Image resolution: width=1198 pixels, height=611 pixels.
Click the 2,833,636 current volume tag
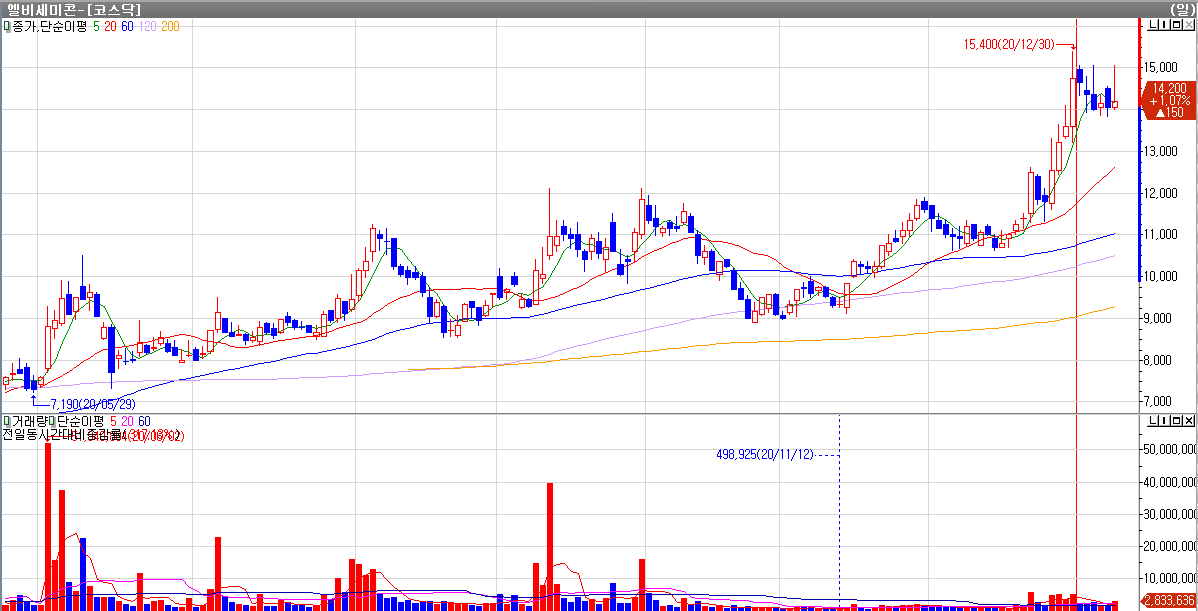click(1169, 600)
